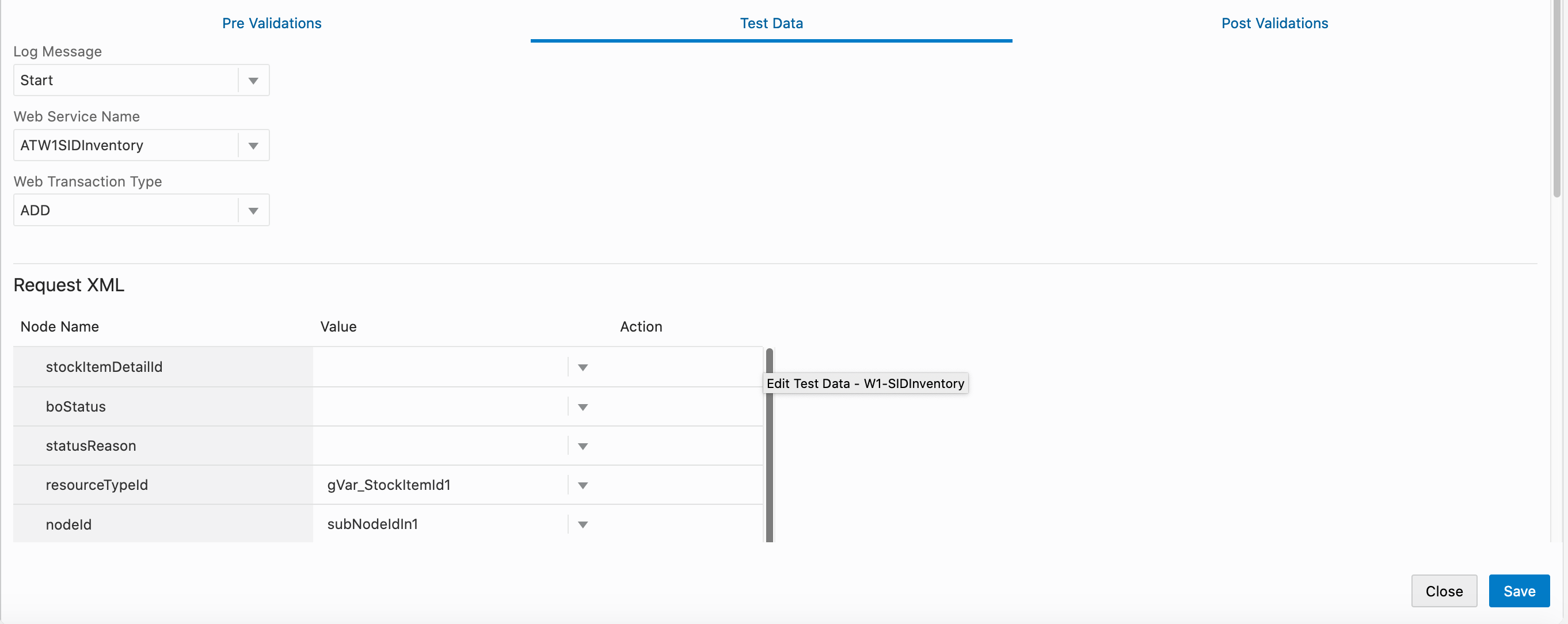Open the Log Message dropdown

click(x=253, y=80)
